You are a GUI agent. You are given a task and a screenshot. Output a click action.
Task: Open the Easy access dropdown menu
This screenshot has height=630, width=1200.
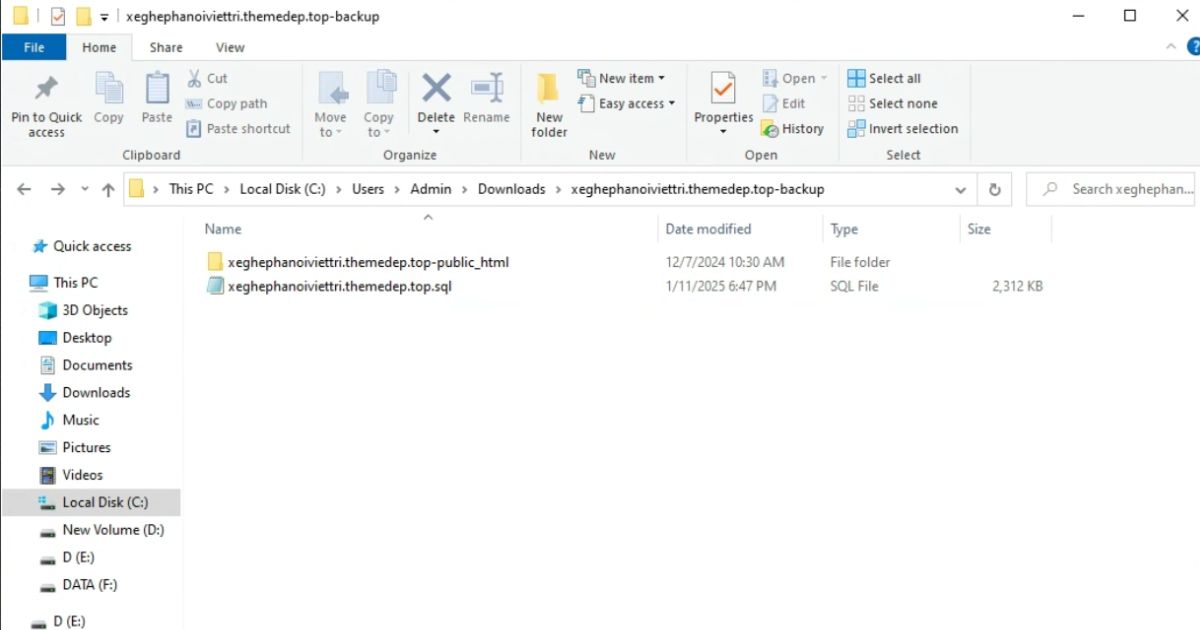click(627, 103)
